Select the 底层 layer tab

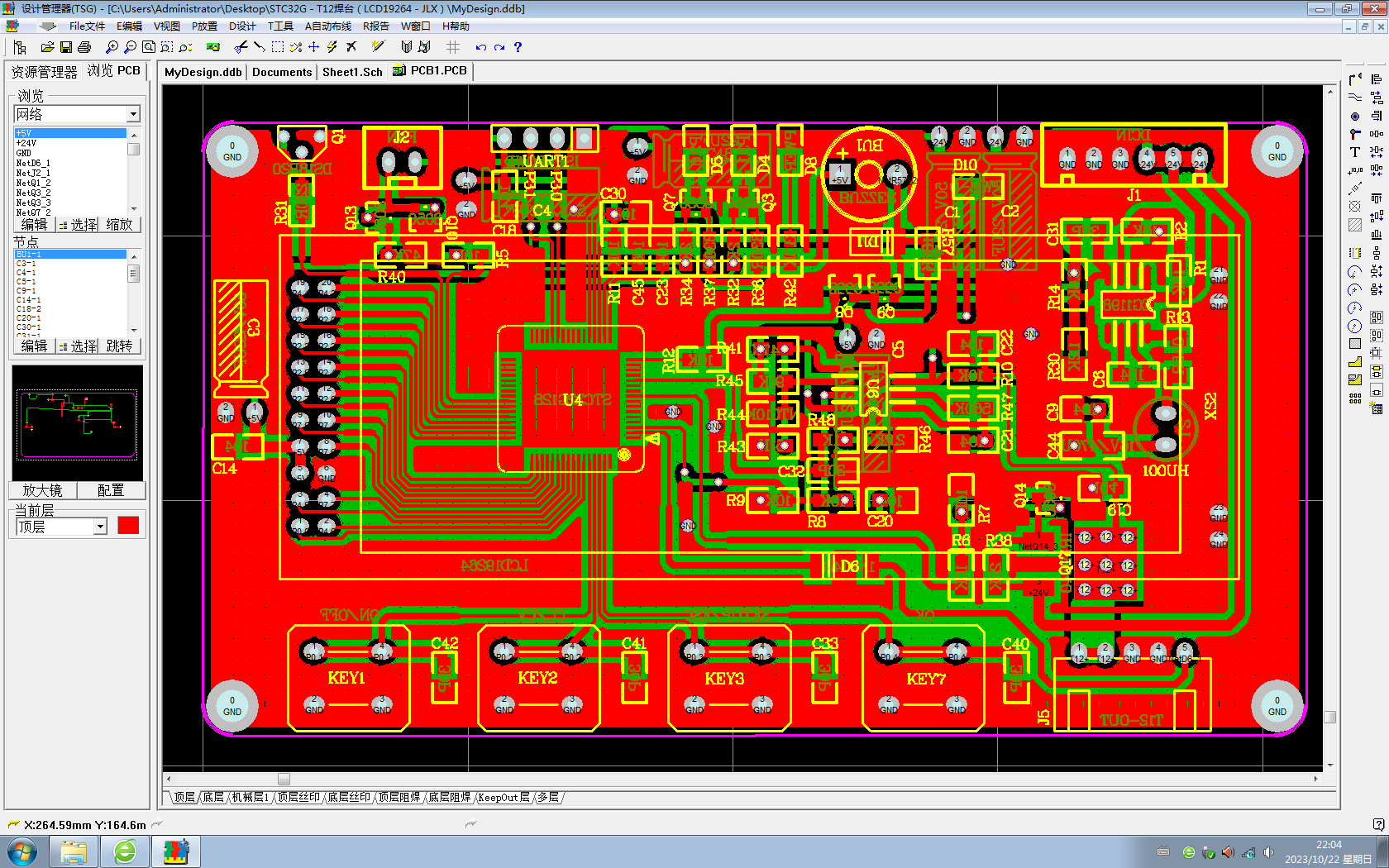point(213,798)
